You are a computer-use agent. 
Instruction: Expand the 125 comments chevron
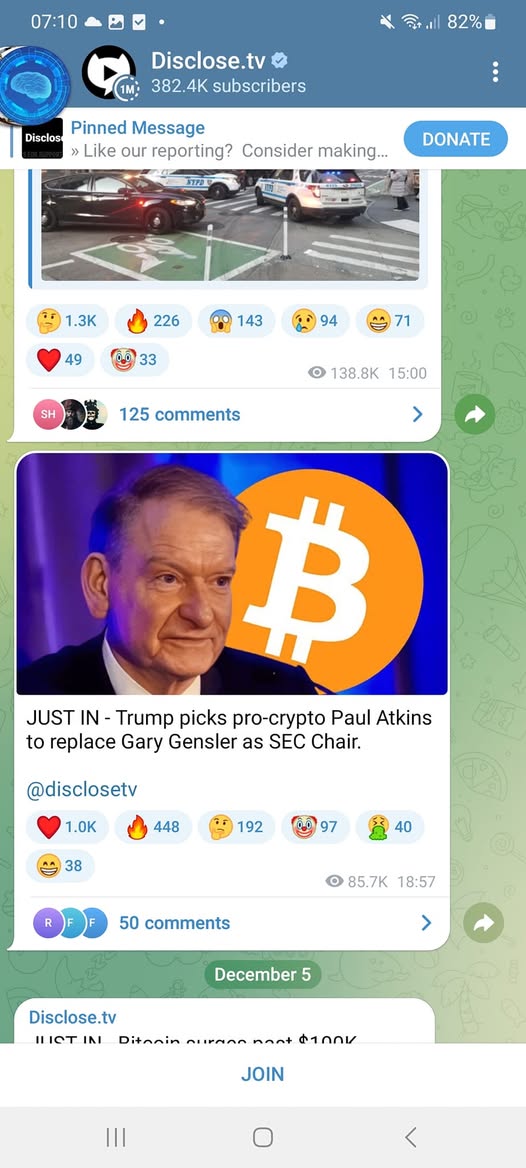[417, 414]
